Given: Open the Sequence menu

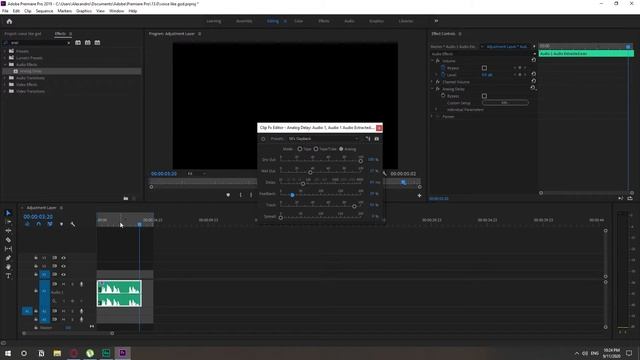Looking at the screenshot, I should [44, 11].
